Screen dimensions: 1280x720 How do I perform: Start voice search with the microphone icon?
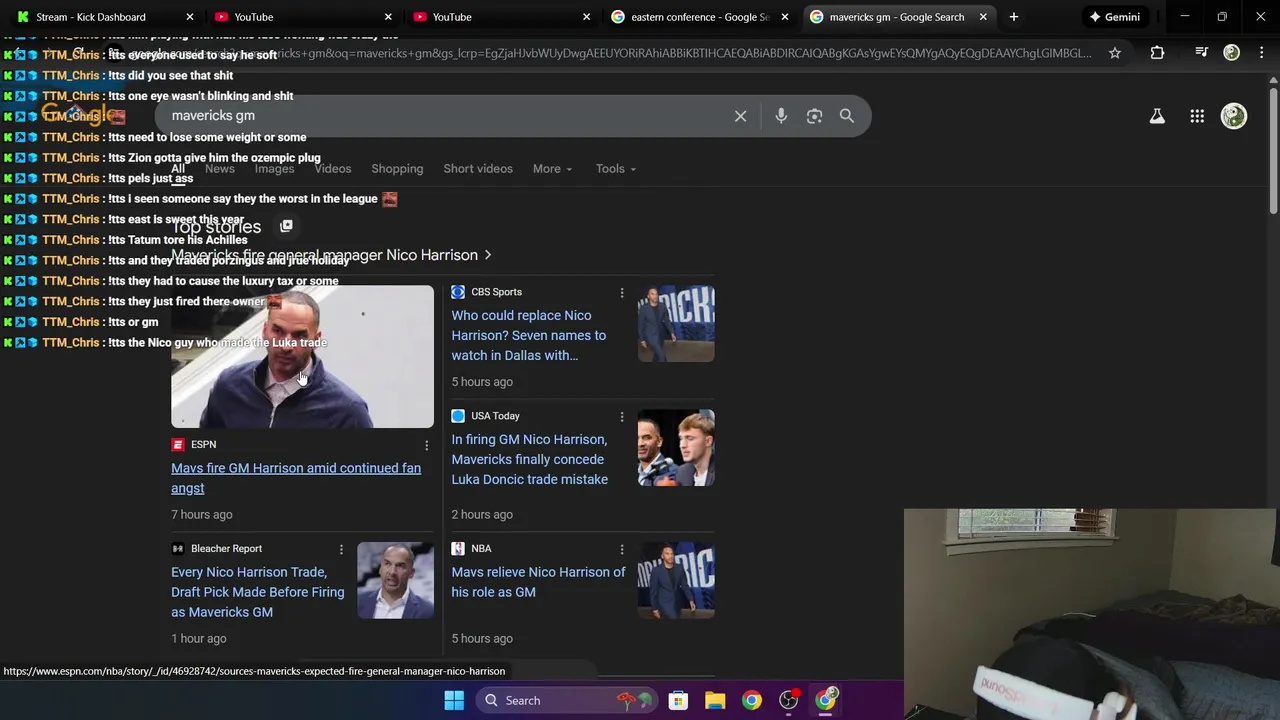781,116
